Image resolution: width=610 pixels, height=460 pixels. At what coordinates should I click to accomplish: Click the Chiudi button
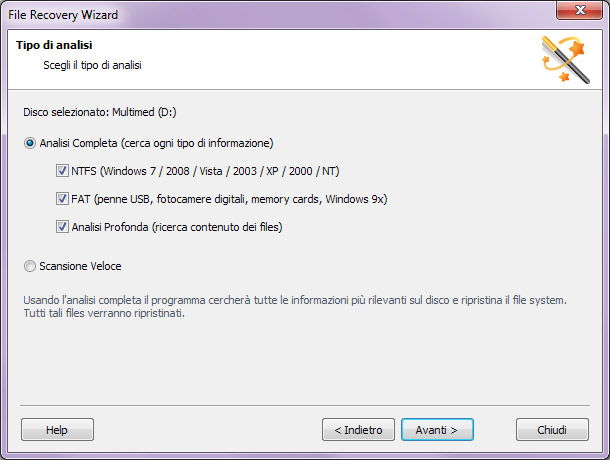click(552, 430)
